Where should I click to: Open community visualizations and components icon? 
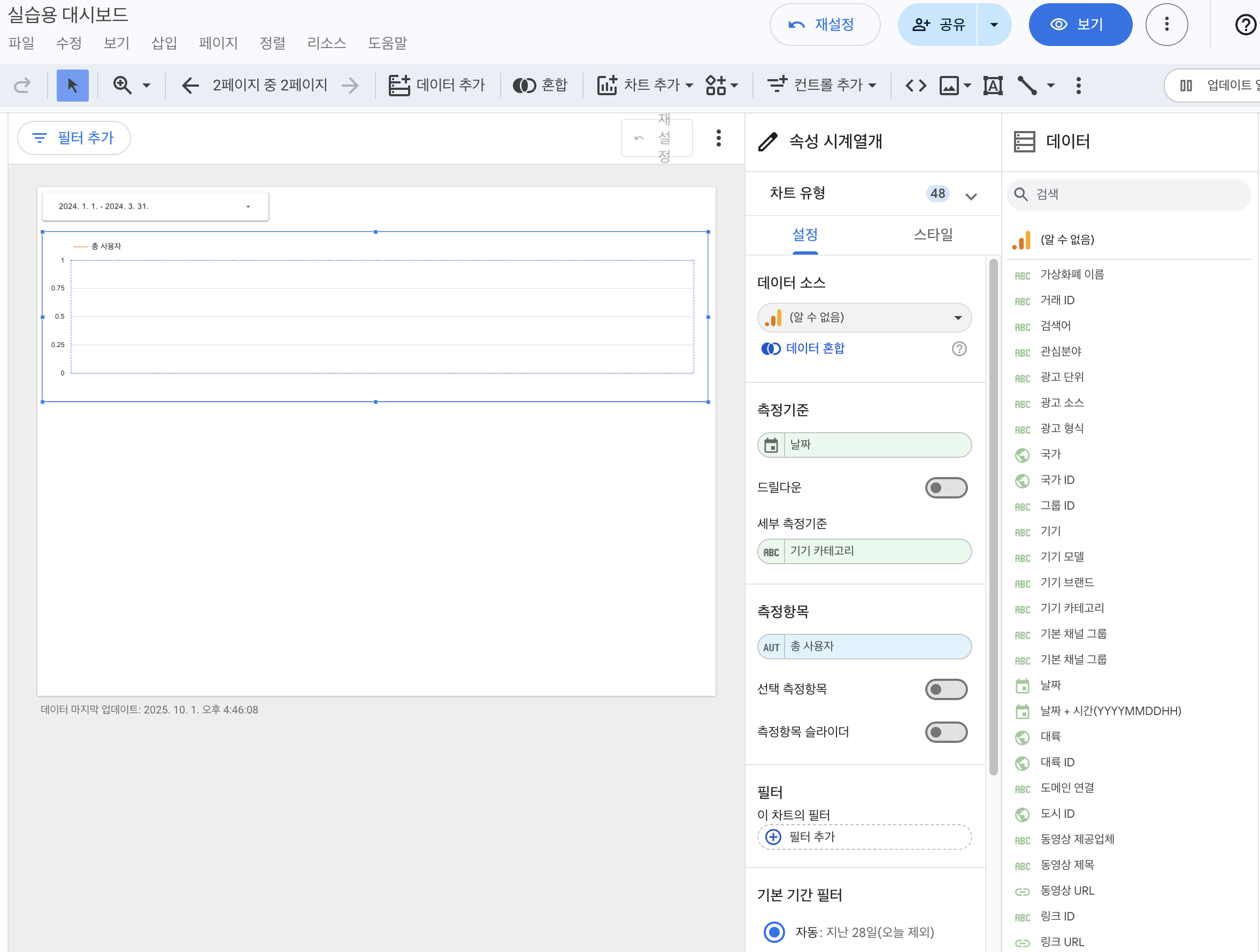click(716, 86)
